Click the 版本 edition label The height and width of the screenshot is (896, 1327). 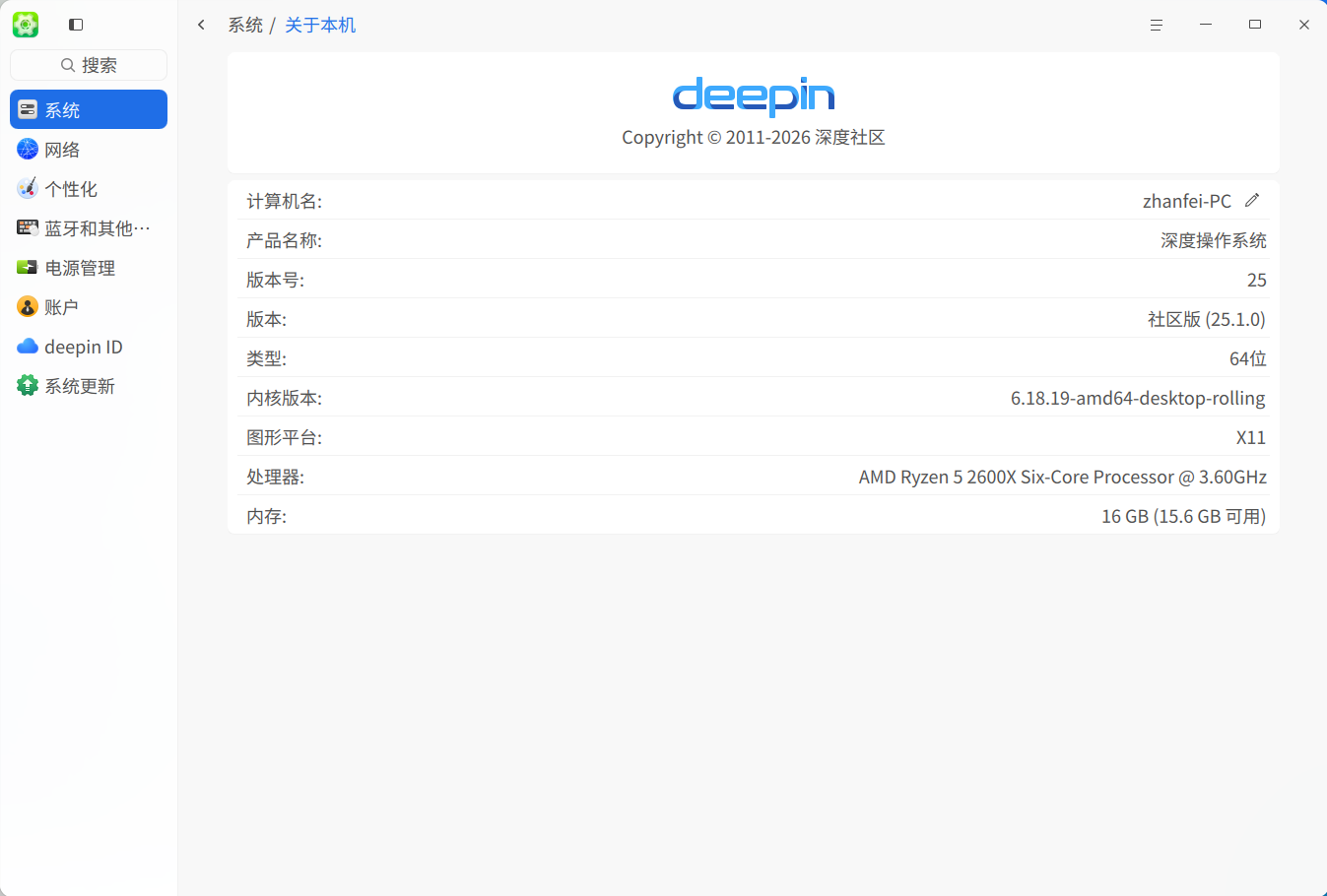pyautogui.click(x=266, y=319)
